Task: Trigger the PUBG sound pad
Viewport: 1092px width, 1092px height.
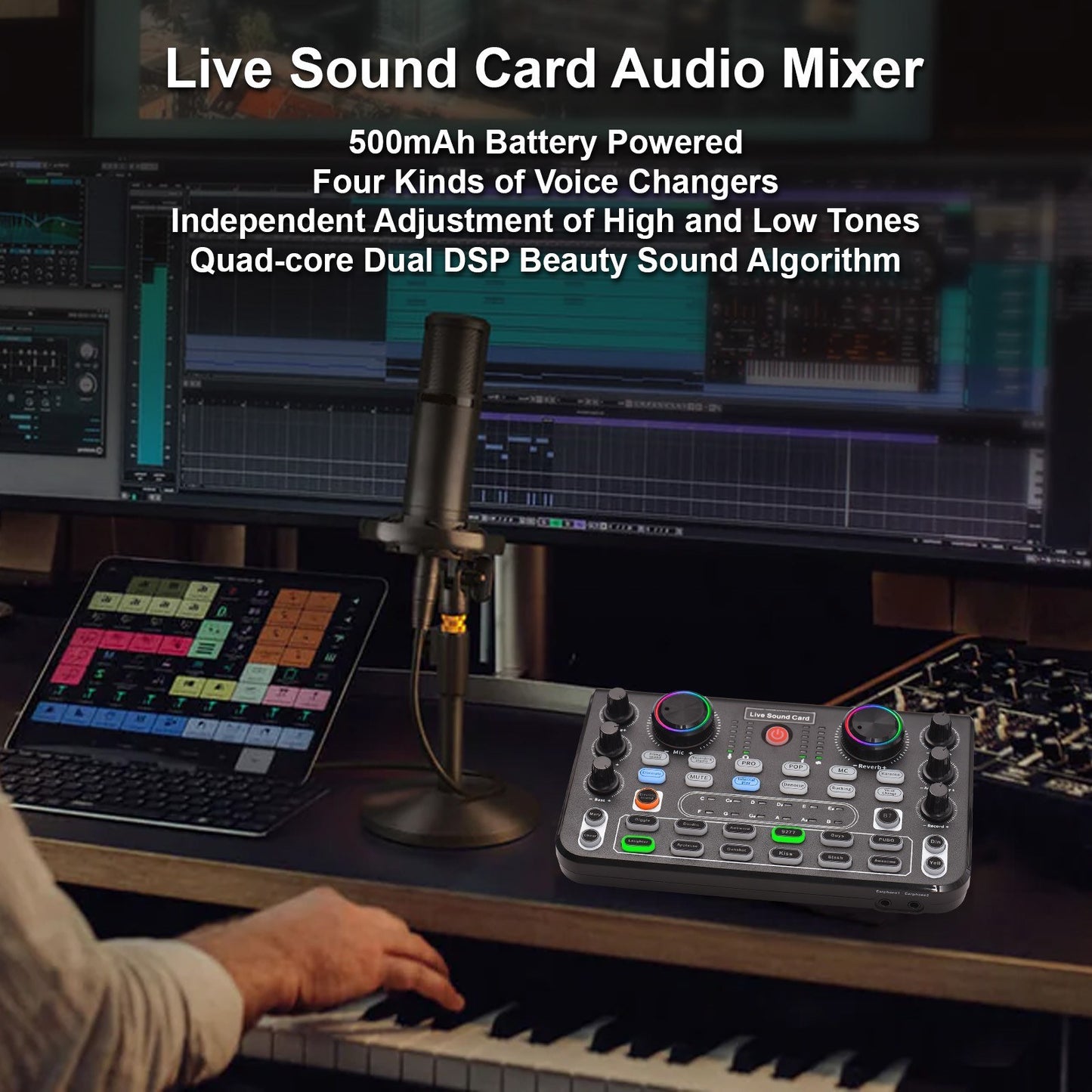Action: (886, 843)
